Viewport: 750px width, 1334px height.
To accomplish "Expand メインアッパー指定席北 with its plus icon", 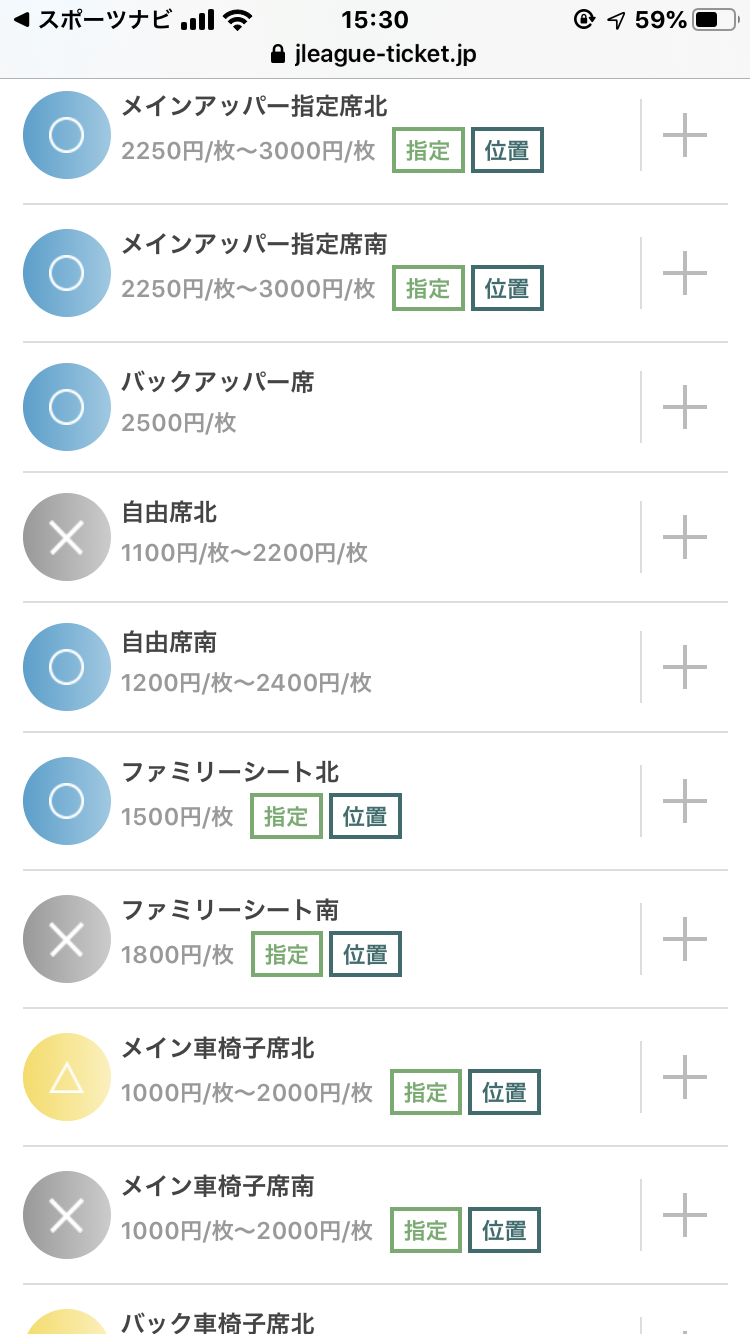I will click(685, 135).
